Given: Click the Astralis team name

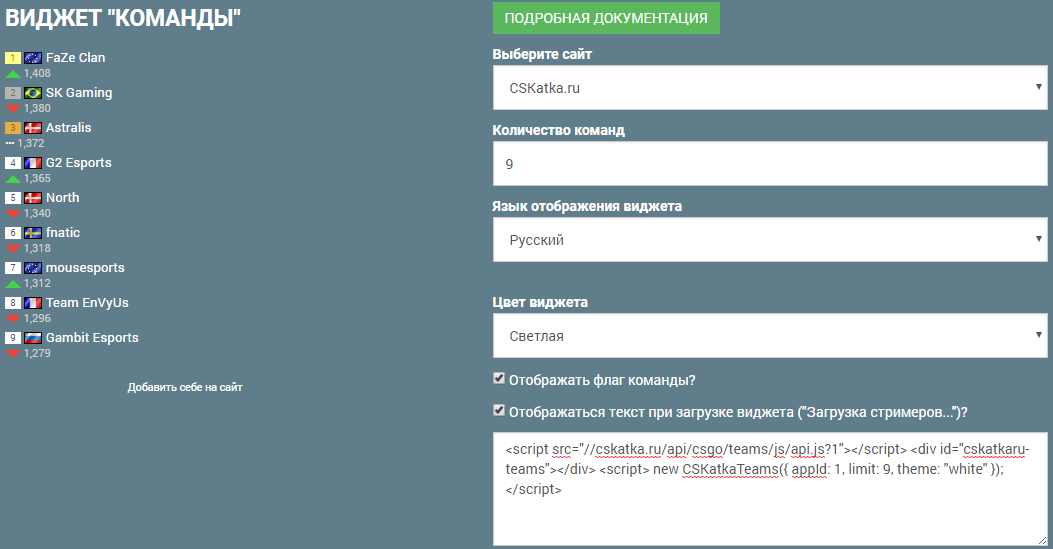Looking at the screenshot, I should point(68,128).
